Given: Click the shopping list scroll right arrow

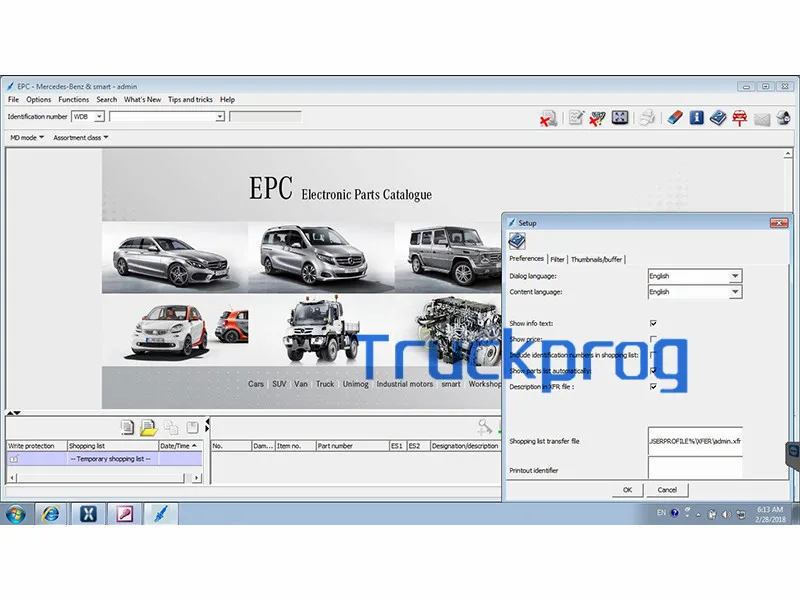Looking at the screenshot, I should pos(196,478).
